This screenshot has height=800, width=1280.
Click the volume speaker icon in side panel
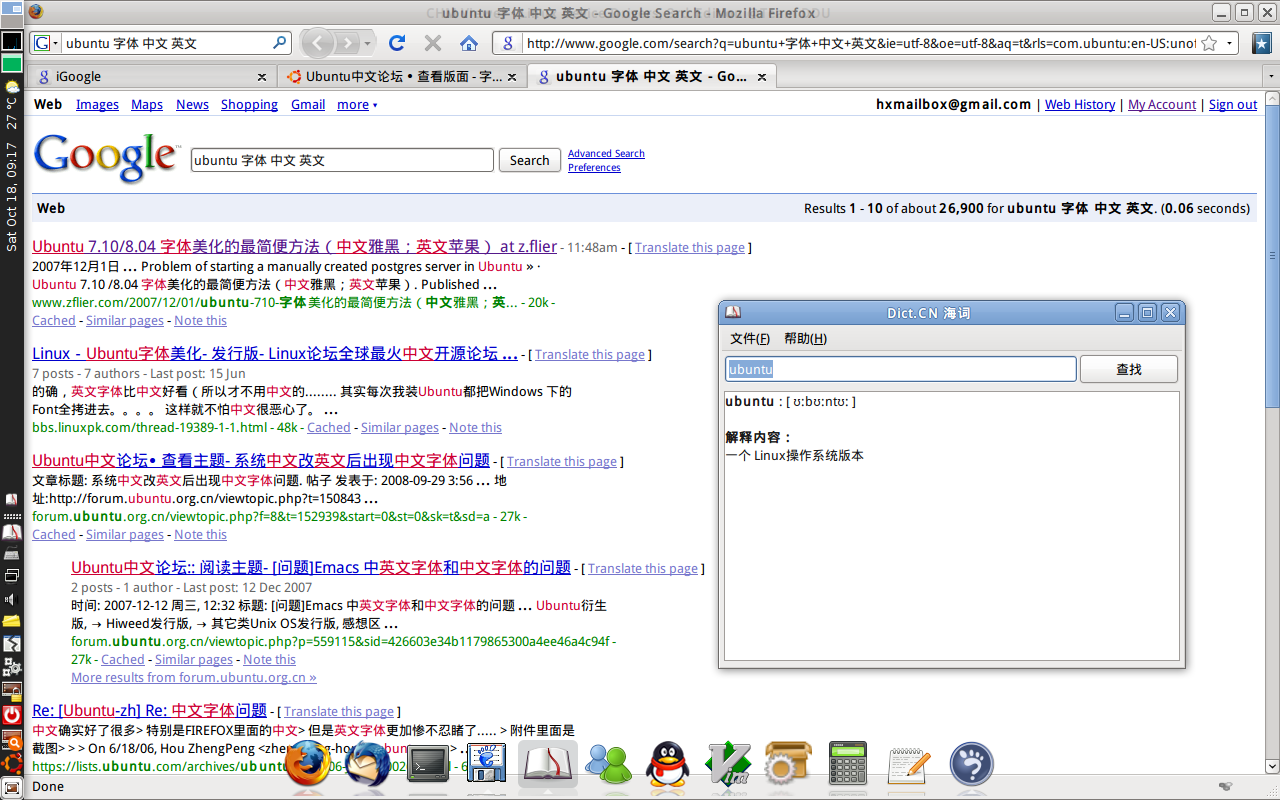pos(11,599)
